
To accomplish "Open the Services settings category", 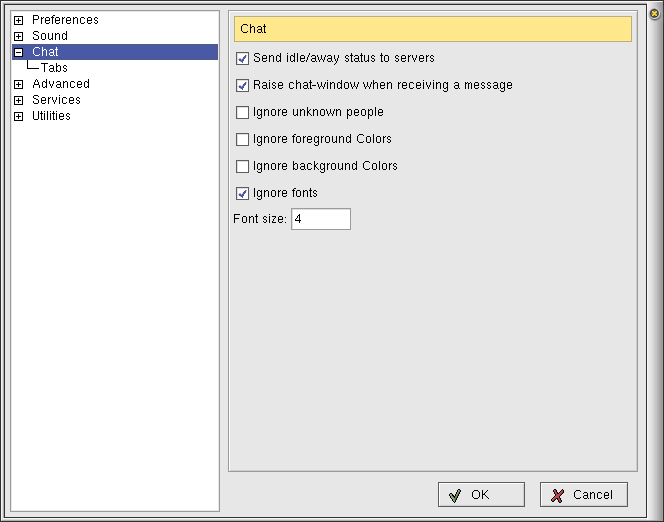I will coord(56,100).
